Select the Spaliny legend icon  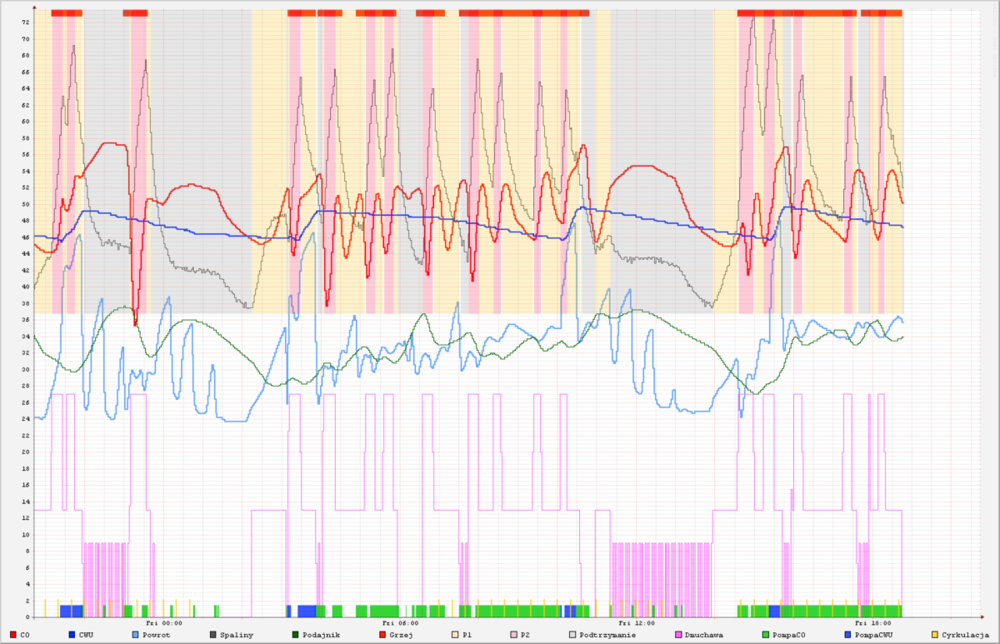pos(212,633)
